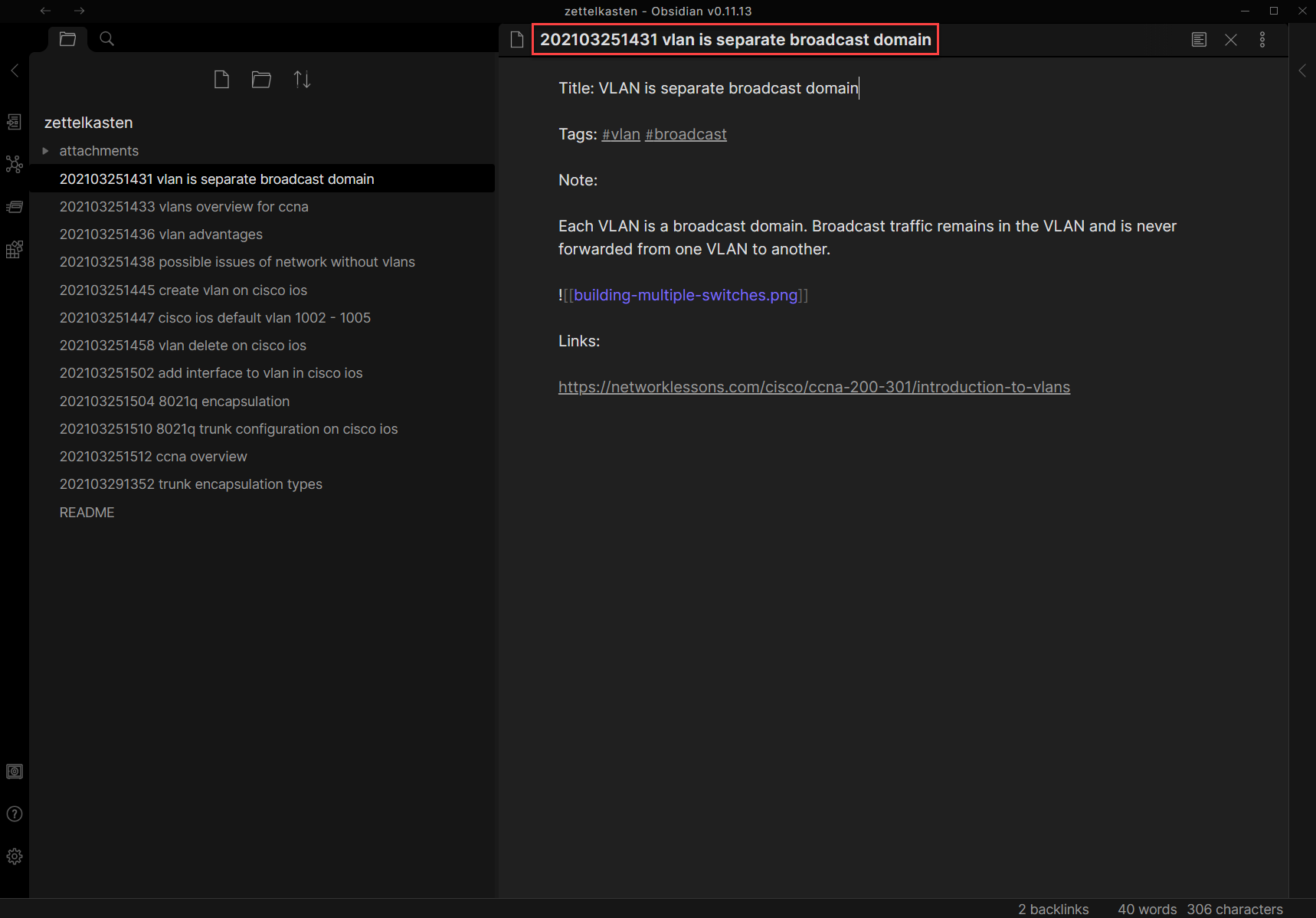1316x918 pixels.
Task: Click the Links: line in the editor
Action: pos(579,341)
